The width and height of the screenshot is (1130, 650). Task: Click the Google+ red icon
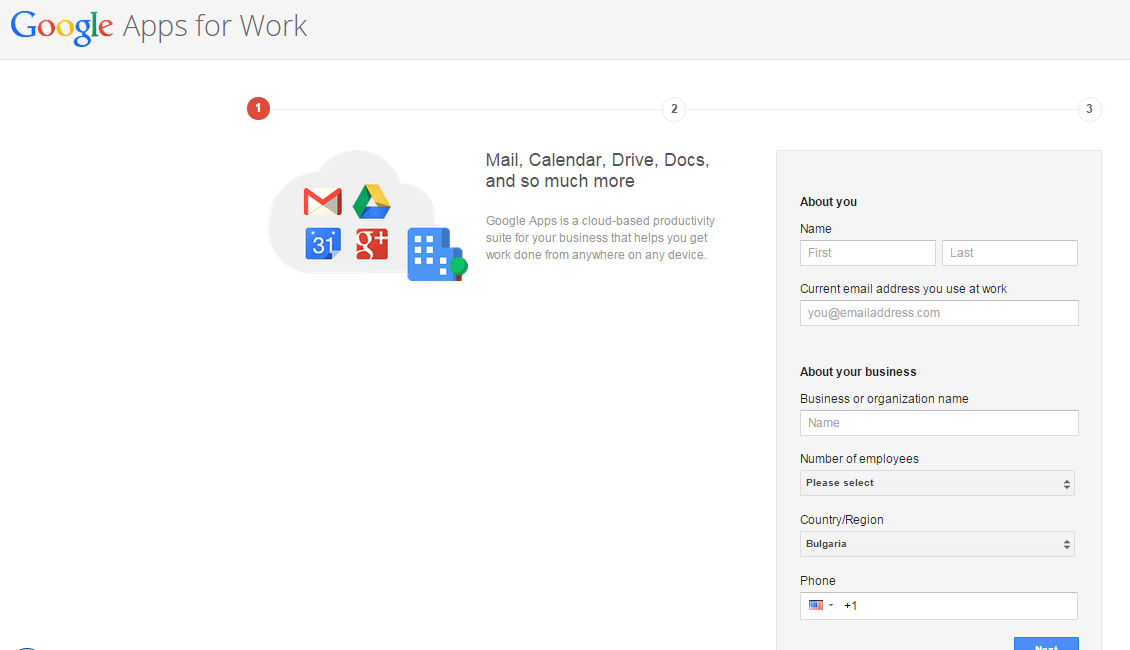tap(372, 244)
